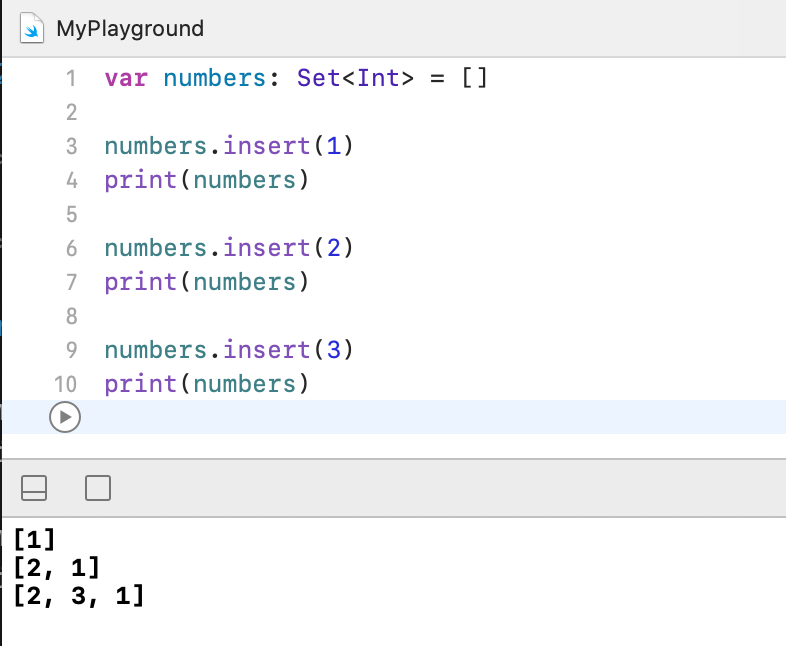The height and width of the screenshot is (646, 786).
Task: Click the Set type in line 1
Action: [x=318, y=78]
